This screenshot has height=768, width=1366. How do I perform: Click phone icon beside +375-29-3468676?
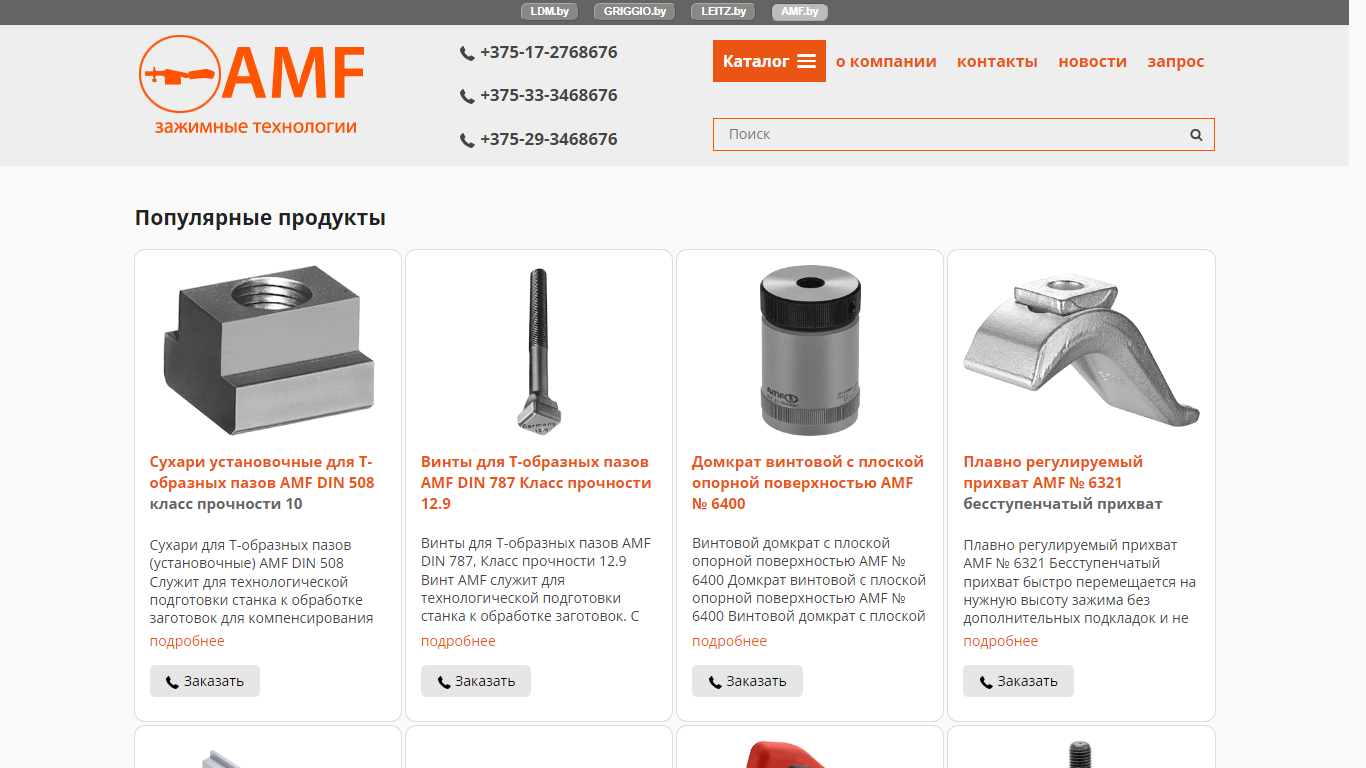[467, 141]
